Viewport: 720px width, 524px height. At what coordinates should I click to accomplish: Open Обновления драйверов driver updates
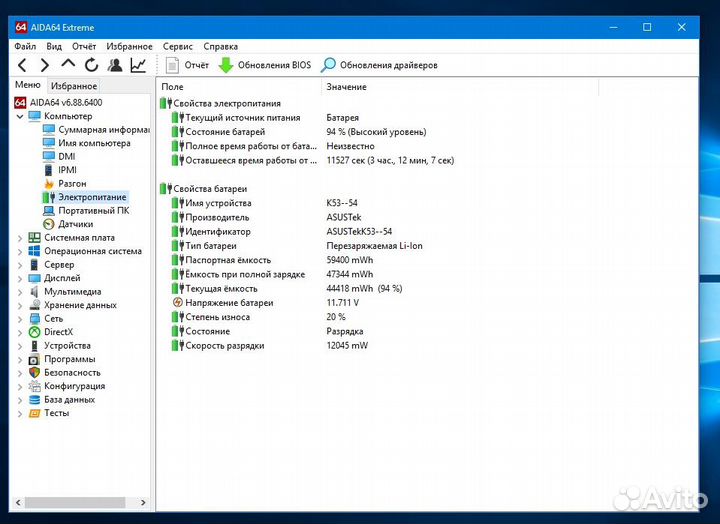point(379,65)
